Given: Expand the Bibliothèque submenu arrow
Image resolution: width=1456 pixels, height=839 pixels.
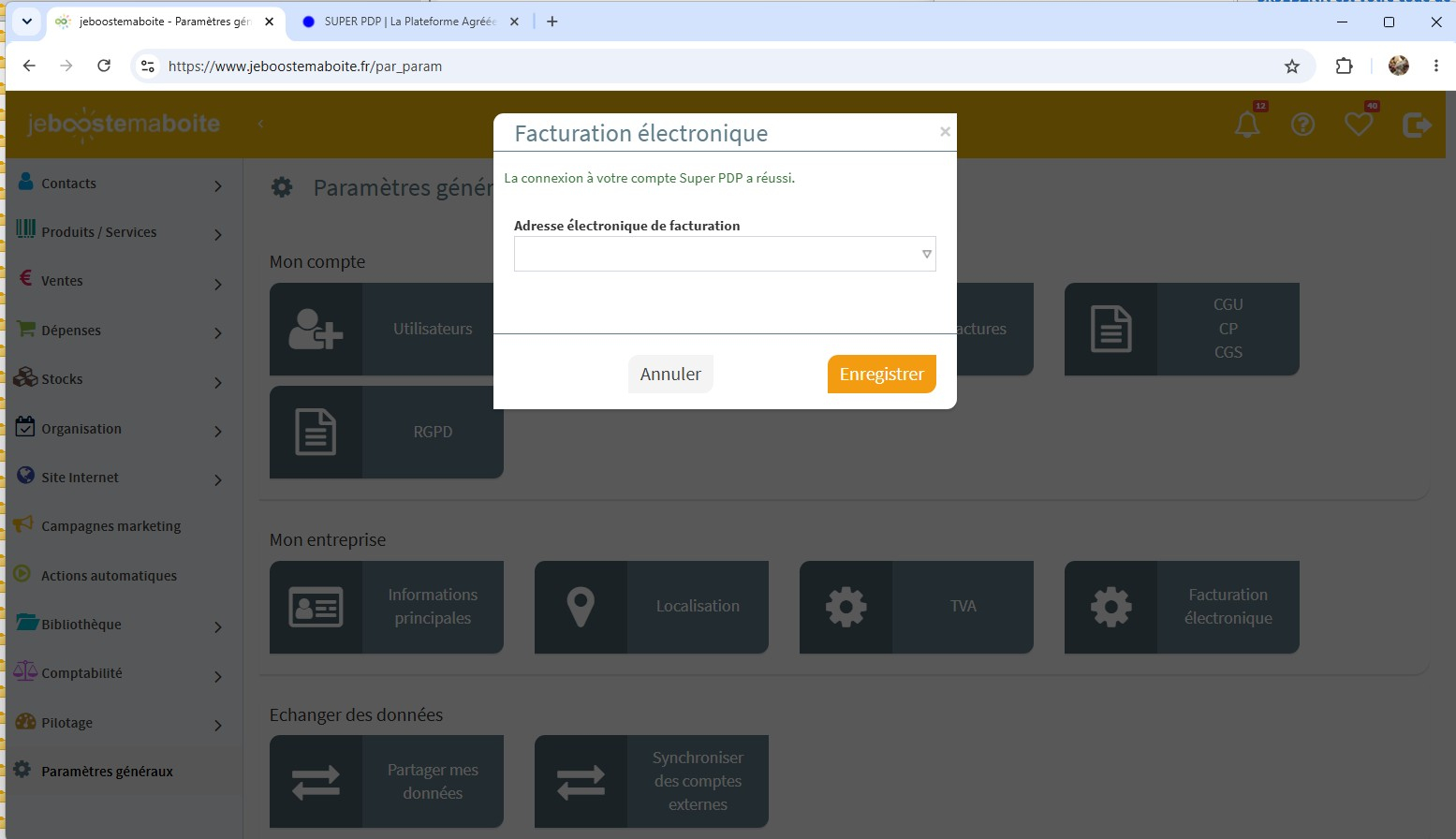Looking at the screenshot, I should (218, 626).
